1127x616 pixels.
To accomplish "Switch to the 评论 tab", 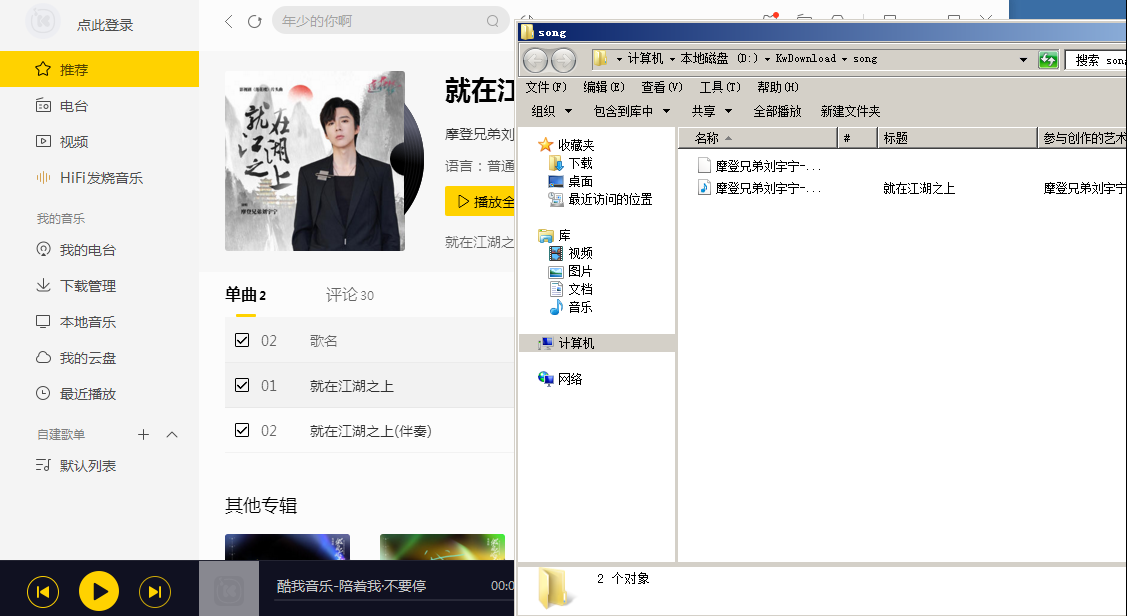I will 349,295.
